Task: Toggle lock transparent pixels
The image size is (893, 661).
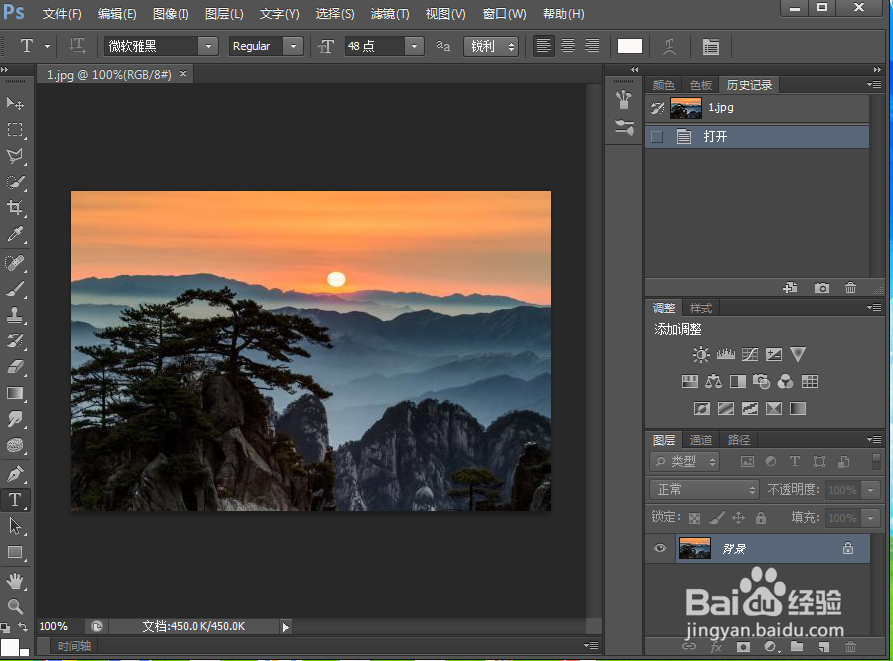Action: [x=694, y=518]
